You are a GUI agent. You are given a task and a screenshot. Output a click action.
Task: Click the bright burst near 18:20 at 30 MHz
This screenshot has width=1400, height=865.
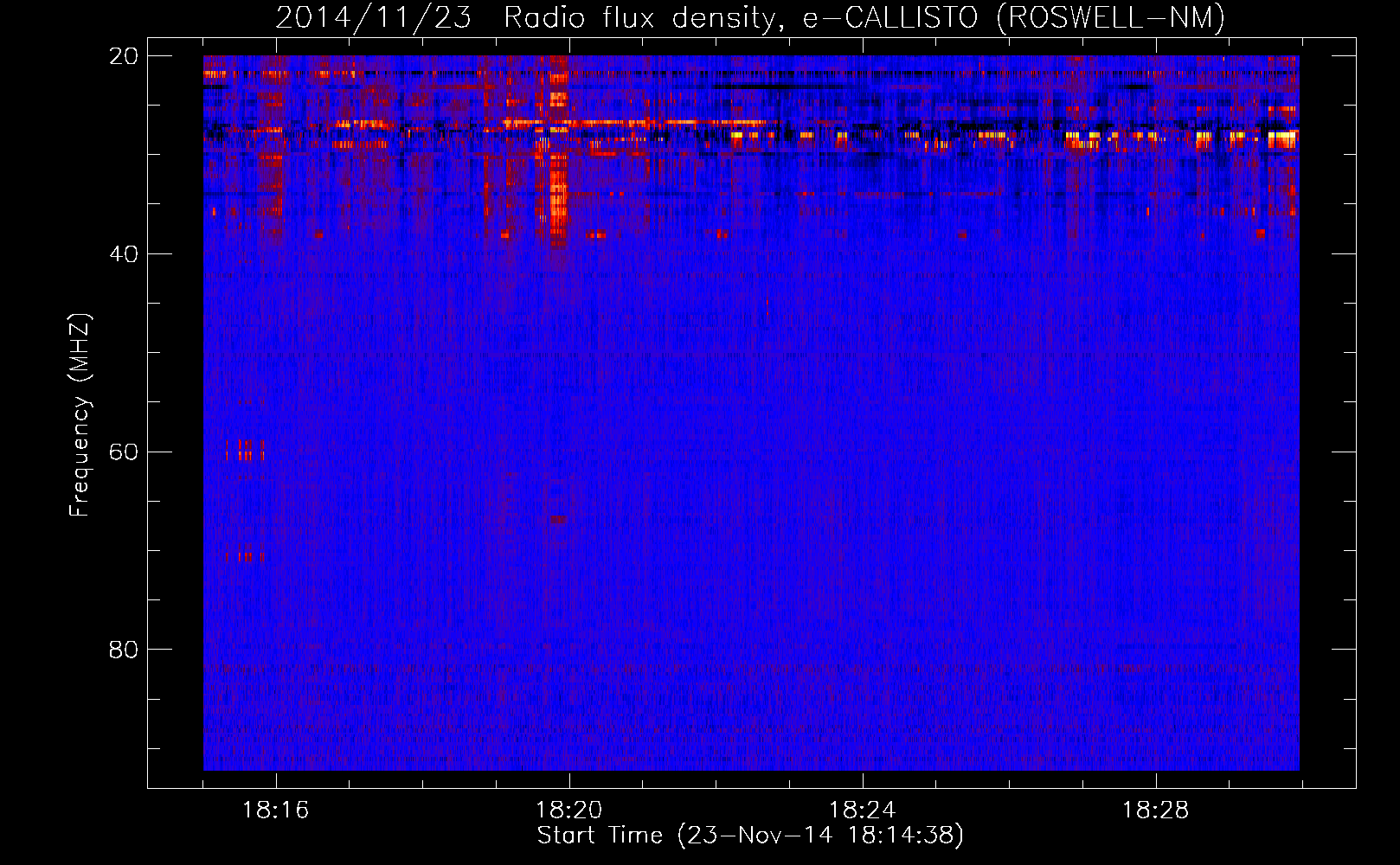click(x=557, y=151)
